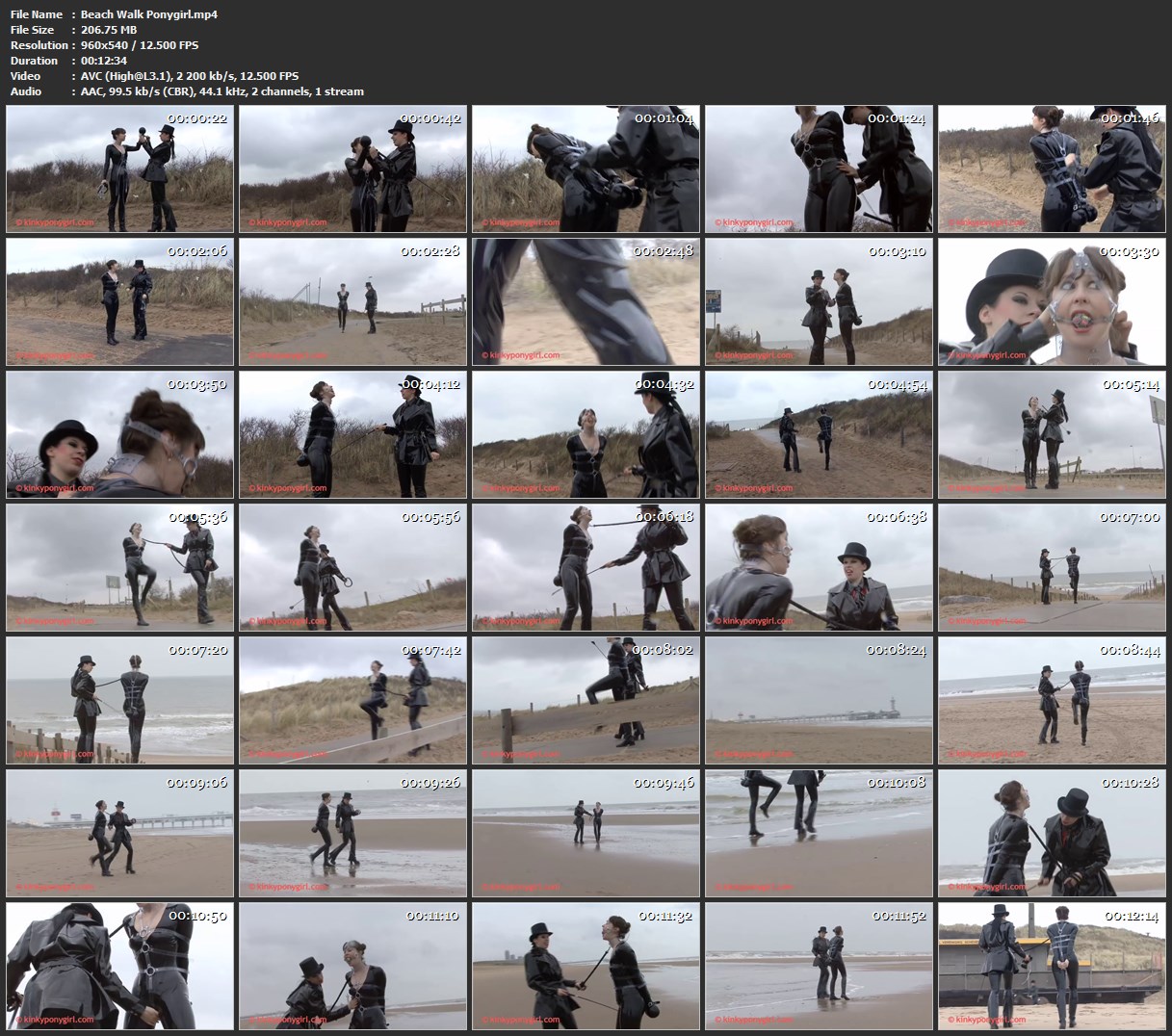The width and height of the screenshot is (1172, 1036).
Task: Choose the thumbnail at 00:04:12
Action: point(353,434)
